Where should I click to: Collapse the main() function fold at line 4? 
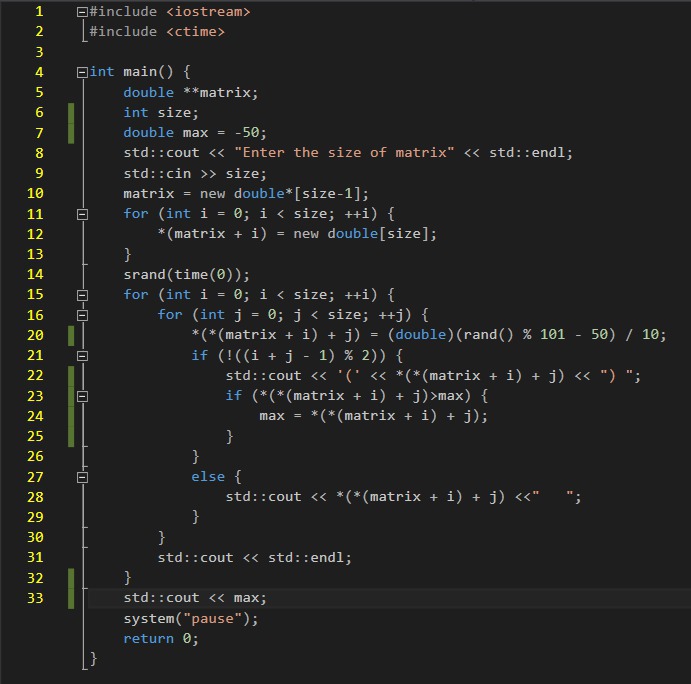point(82,73)
